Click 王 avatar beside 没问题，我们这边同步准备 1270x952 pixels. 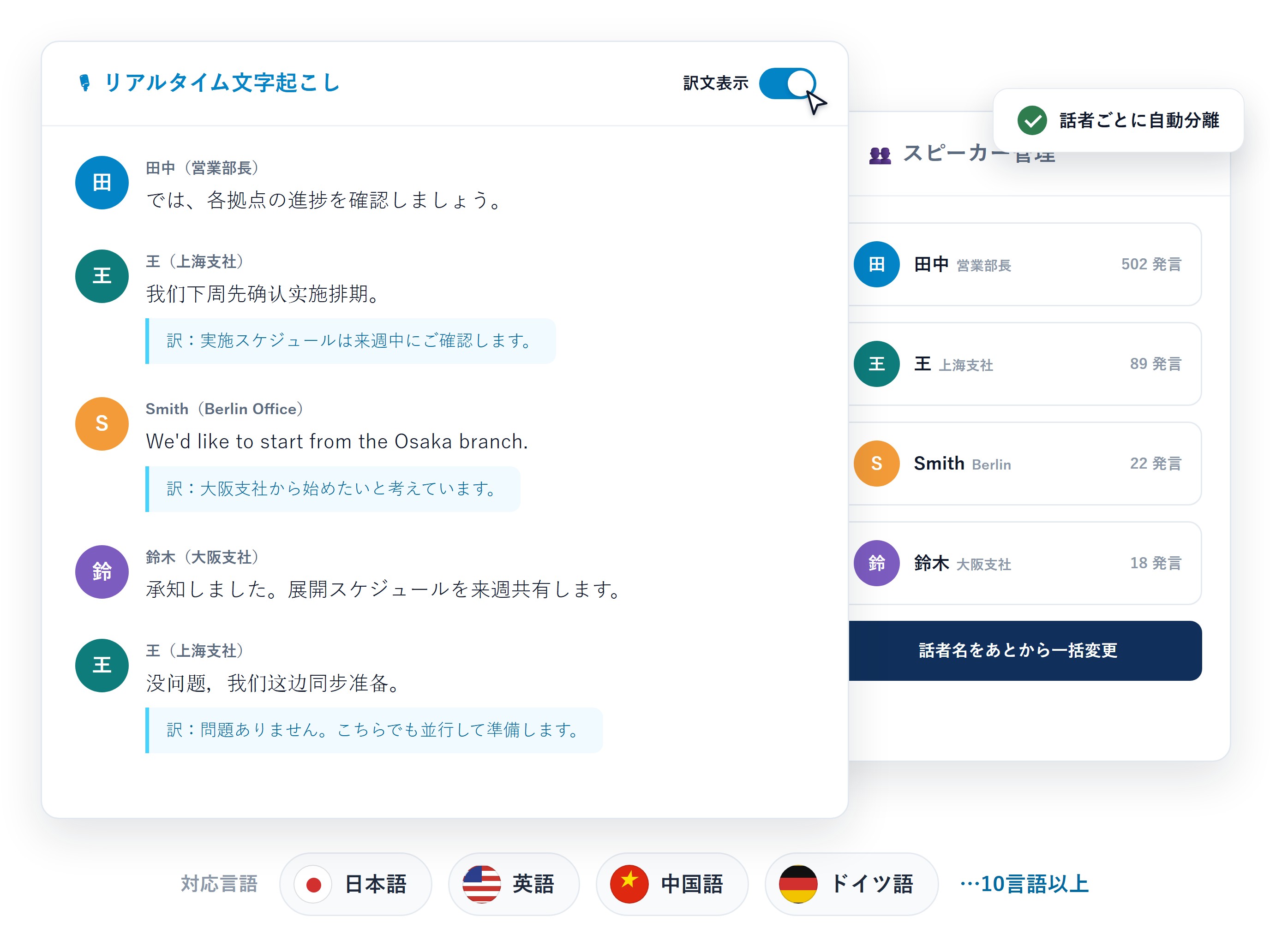[x=102, y=665]
